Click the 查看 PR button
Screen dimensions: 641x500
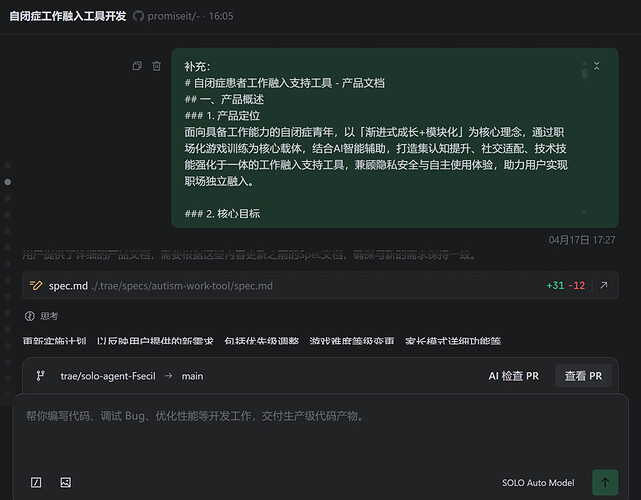point(583,376)
